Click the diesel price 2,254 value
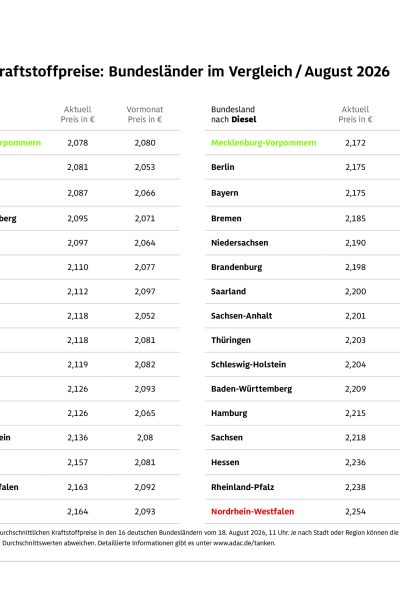This screenshot has height=600, width=400. click(355, 511)
